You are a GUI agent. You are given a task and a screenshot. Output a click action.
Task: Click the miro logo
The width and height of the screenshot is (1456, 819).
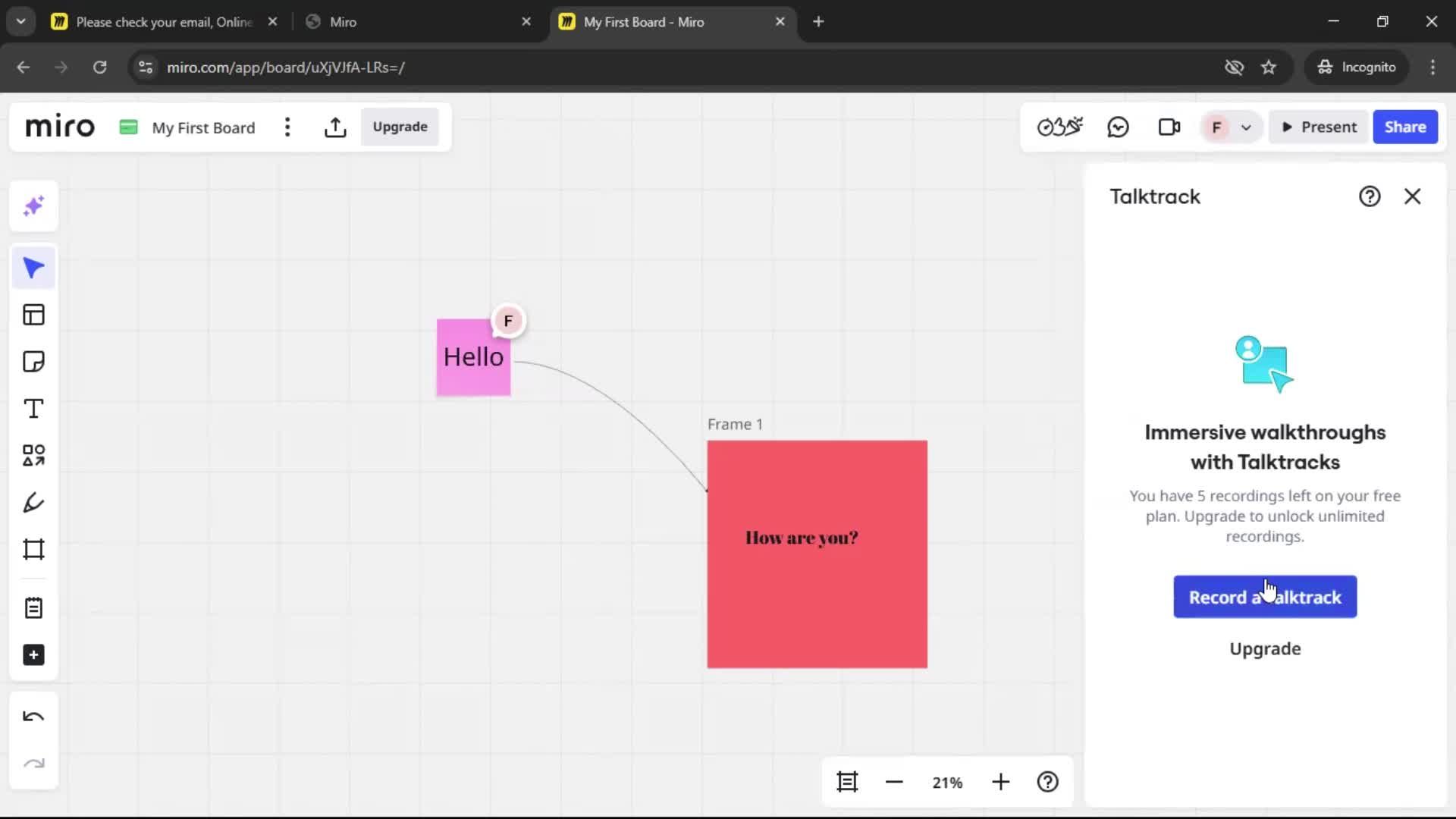(60, 127)
